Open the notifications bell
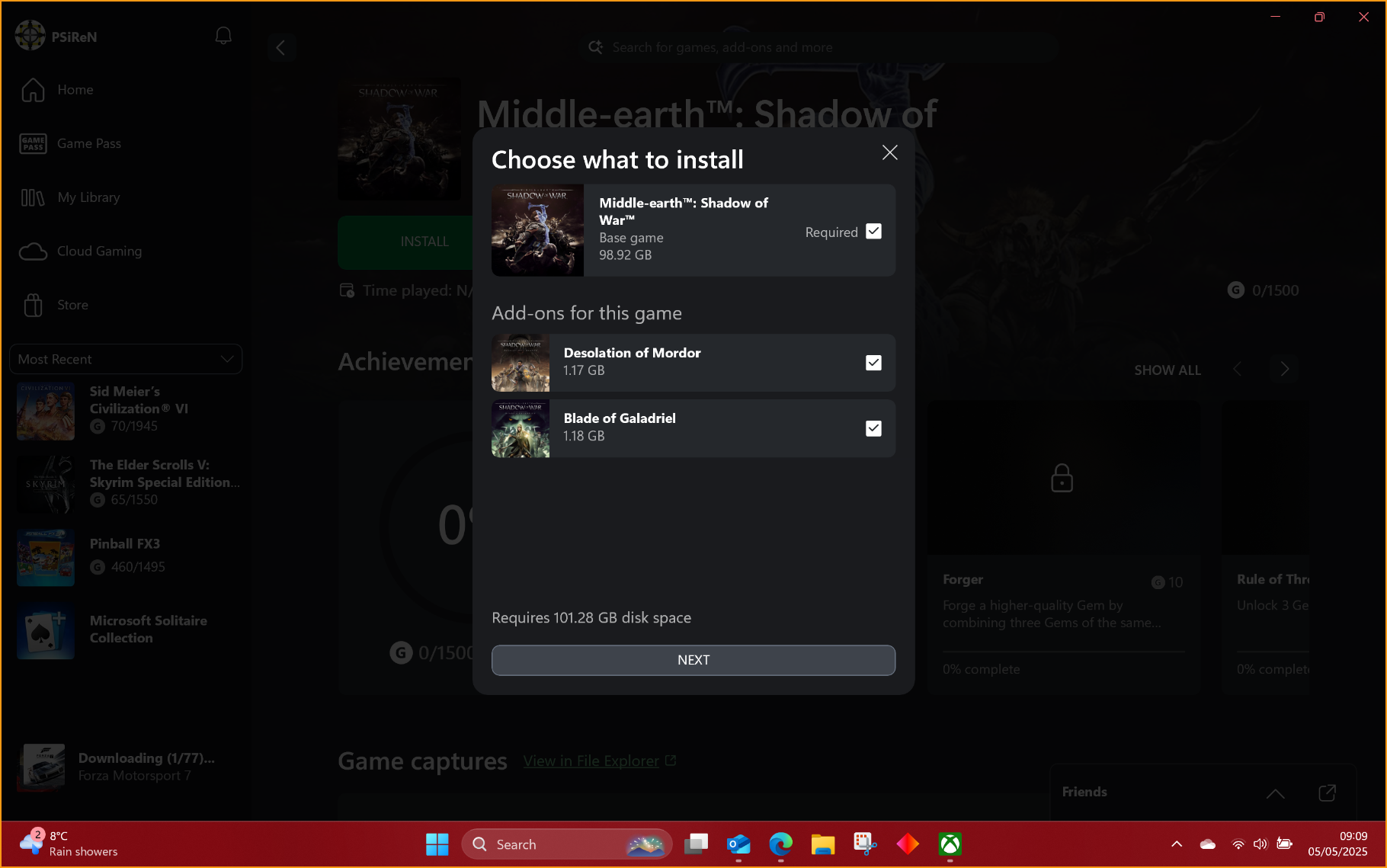The height and width of the screenshot is (868, 1387). (x=223, y=36)
